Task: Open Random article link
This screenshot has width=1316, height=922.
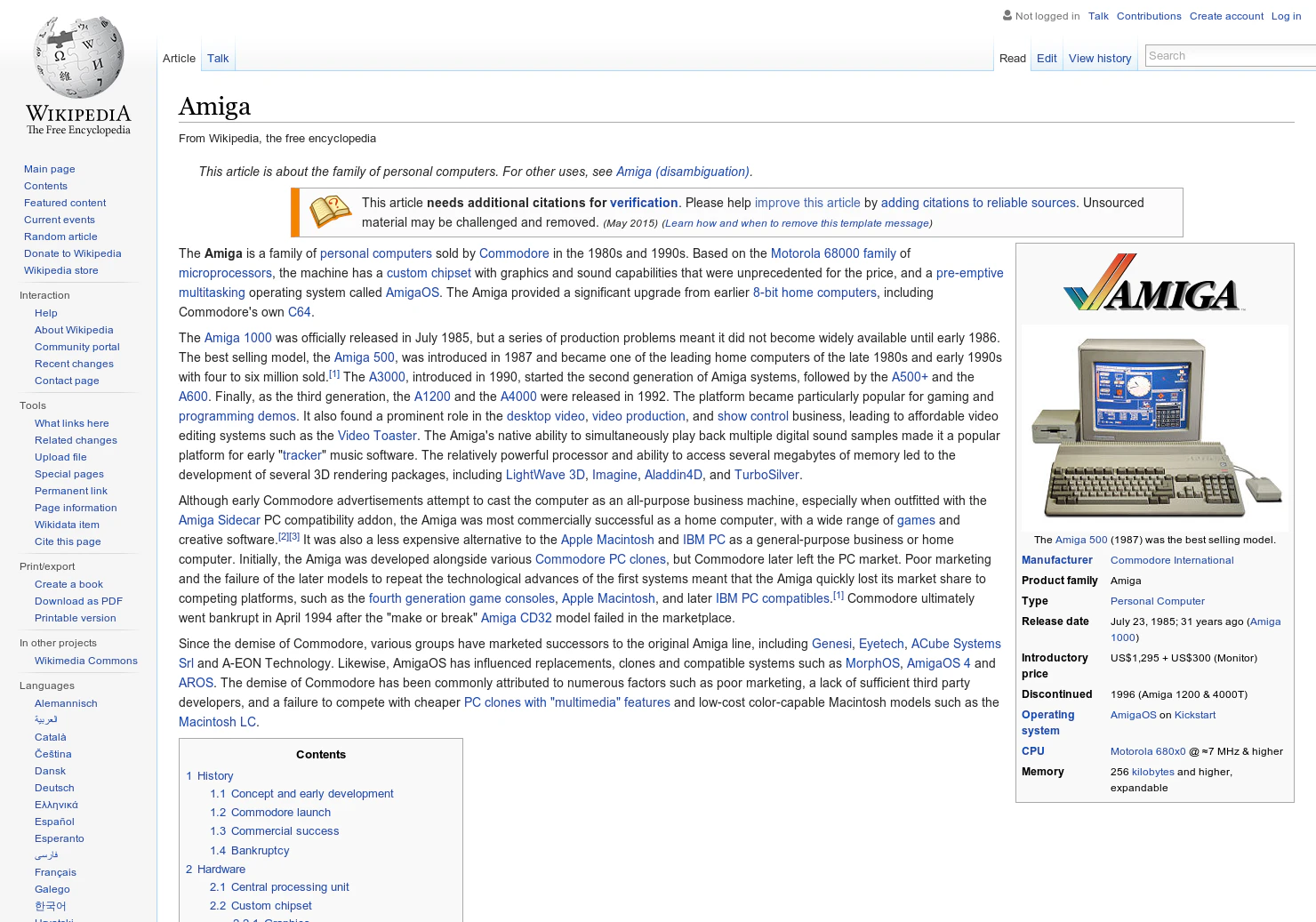Action: (x=60, y=237)
